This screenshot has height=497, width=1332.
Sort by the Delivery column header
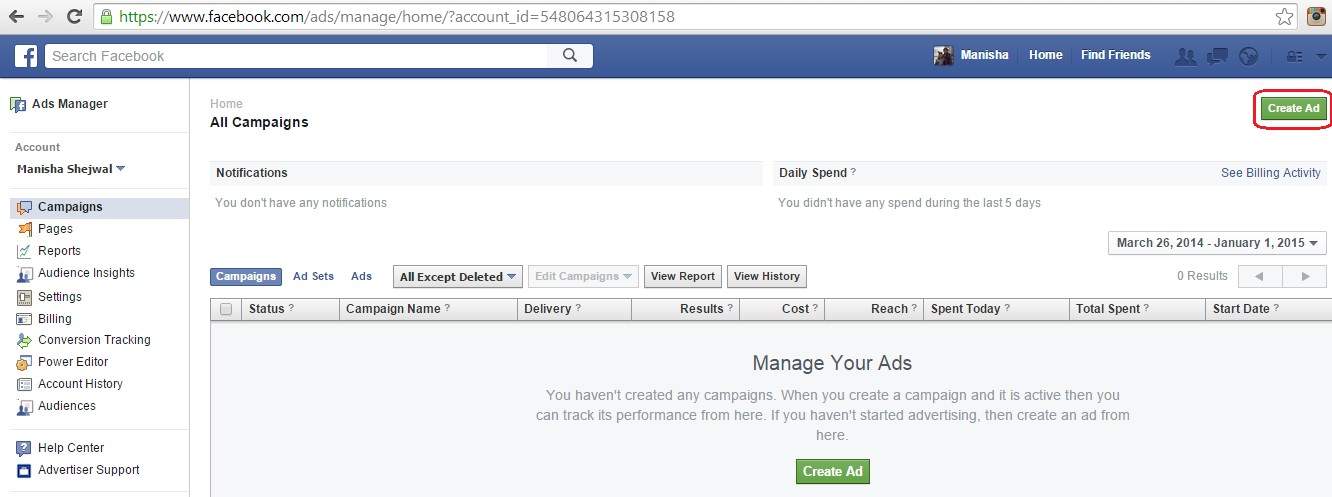[x=574, y=309]
